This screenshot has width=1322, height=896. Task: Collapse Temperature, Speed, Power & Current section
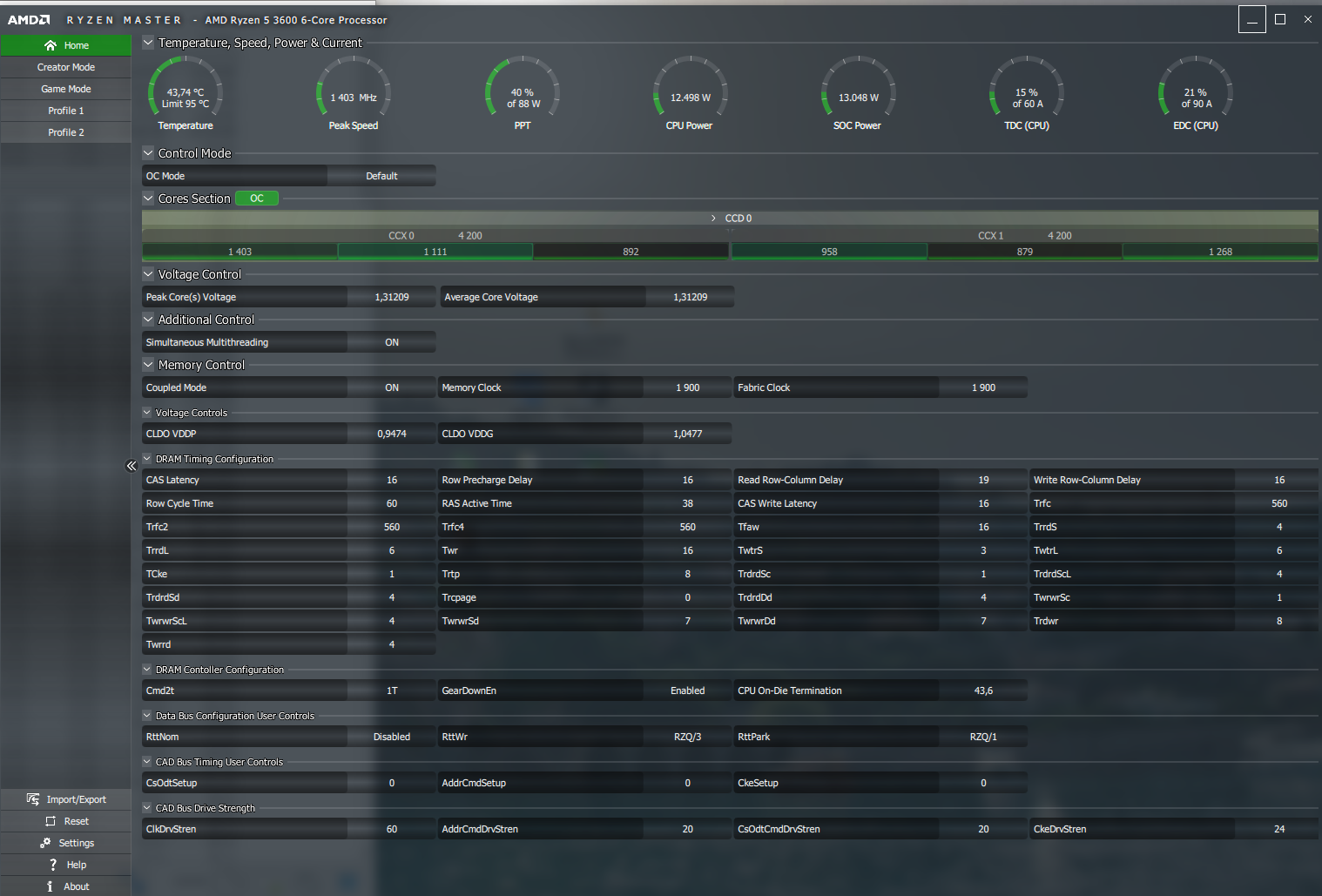coord(148,43)
